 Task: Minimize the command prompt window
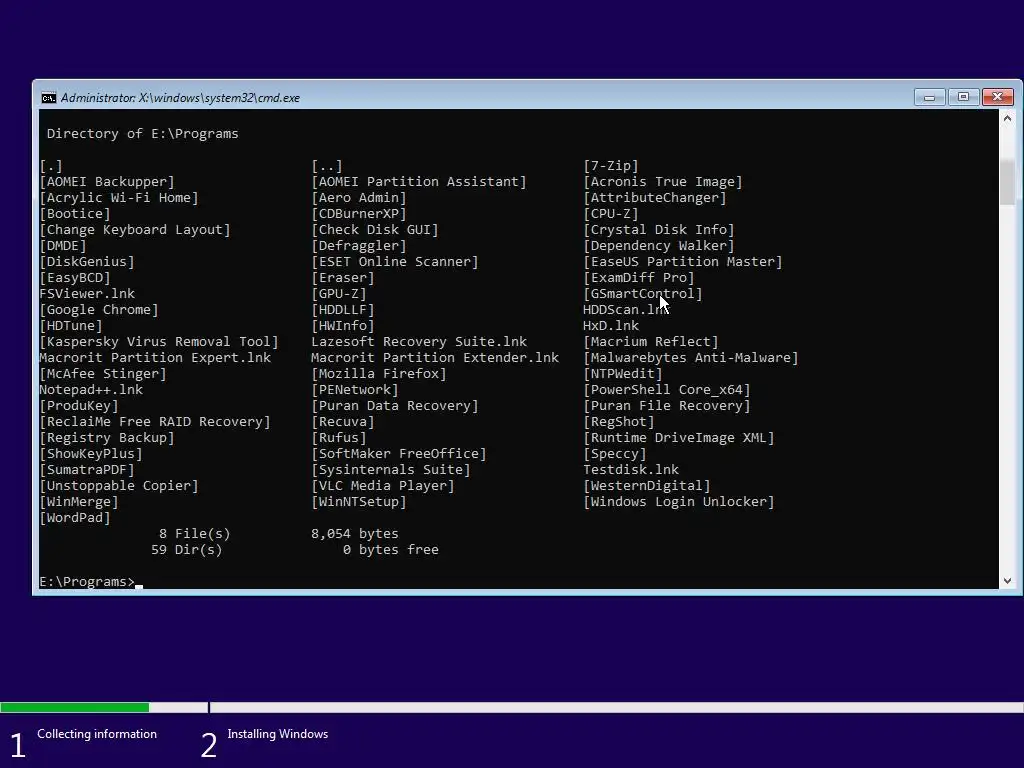pos(929,97)
